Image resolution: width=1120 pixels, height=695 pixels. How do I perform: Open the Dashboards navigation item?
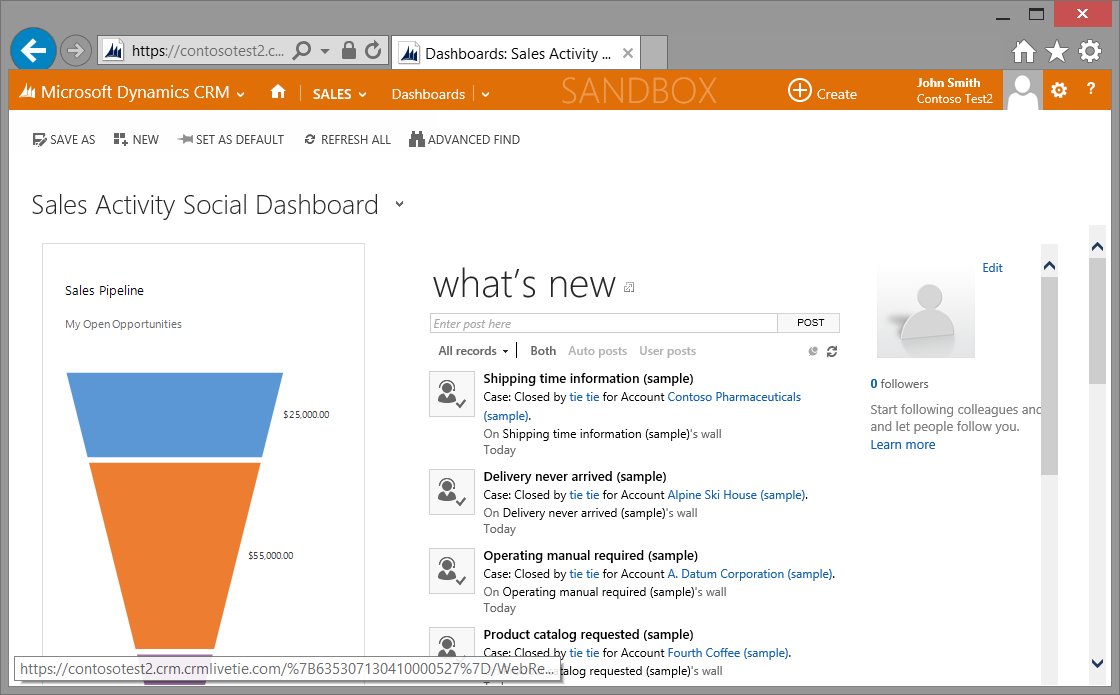(x=428, y=94)
